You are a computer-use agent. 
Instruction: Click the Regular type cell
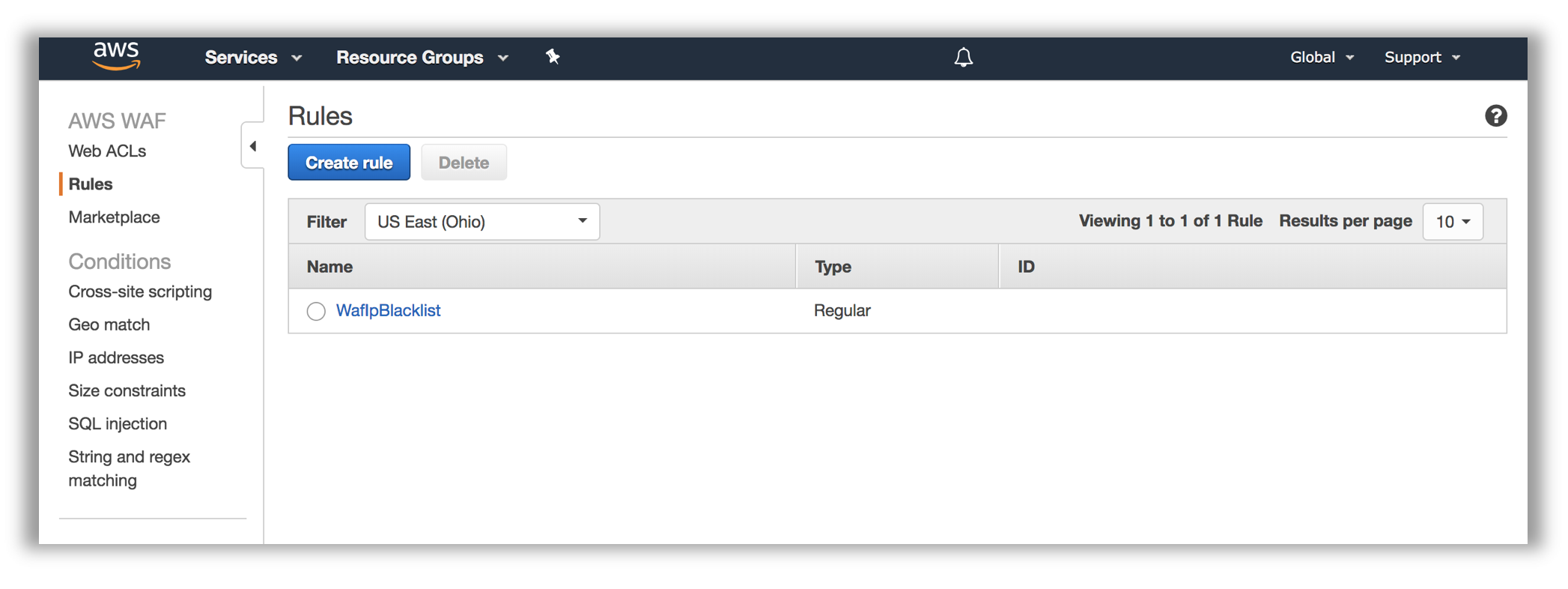[x=842, y=310]
